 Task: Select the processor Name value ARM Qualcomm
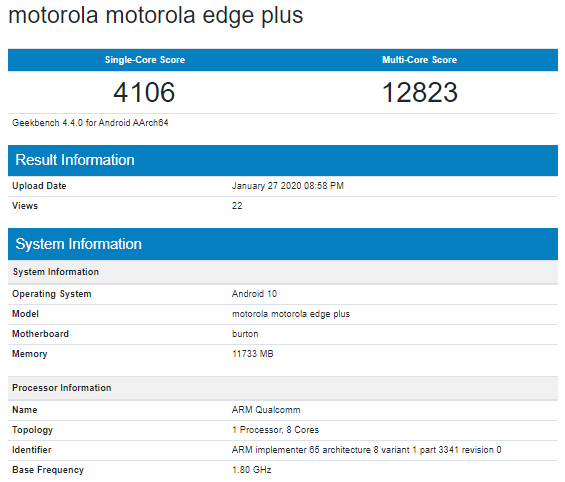pos(266,410)
